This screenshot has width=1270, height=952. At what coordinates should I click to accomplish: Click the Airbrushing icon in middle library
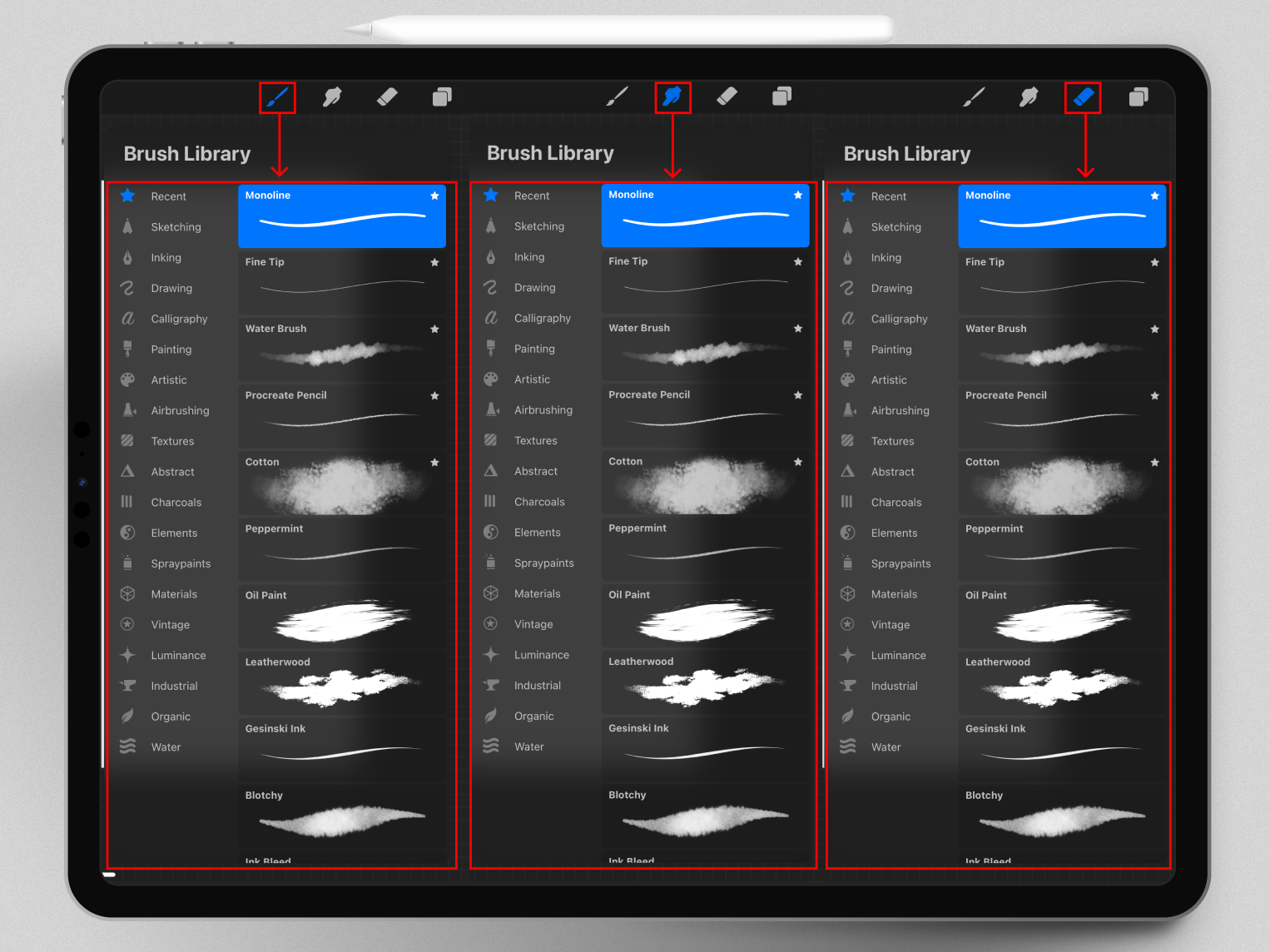(x=493, y=409)
